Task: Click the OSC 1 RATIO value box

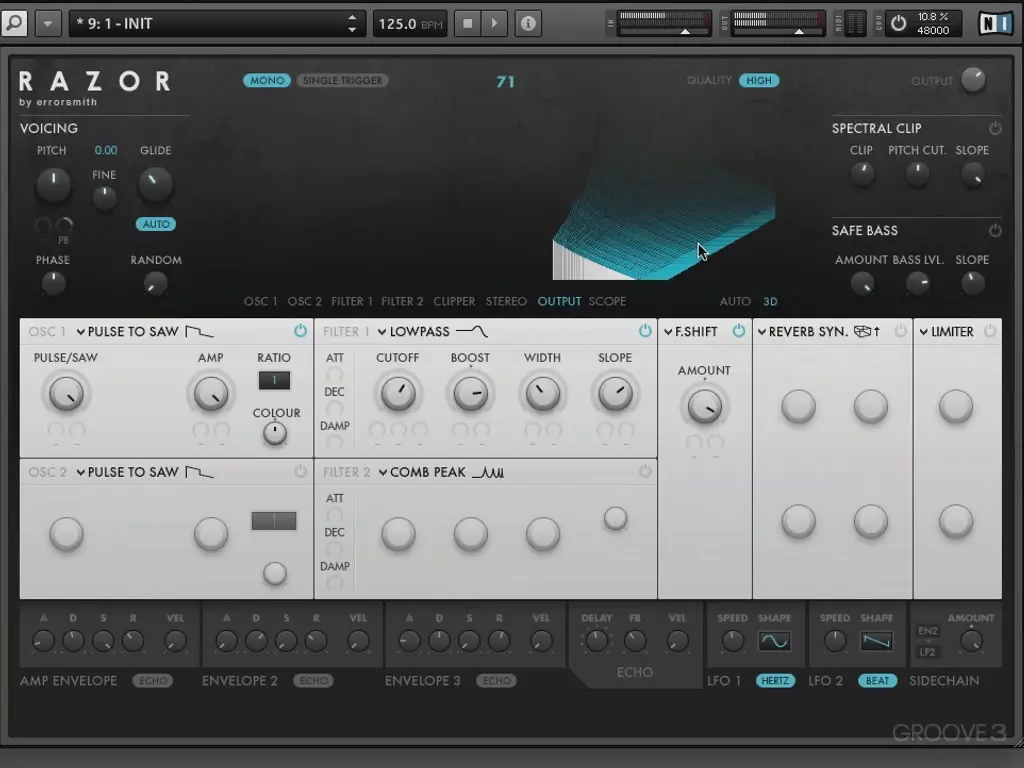Action: point(274,380)
